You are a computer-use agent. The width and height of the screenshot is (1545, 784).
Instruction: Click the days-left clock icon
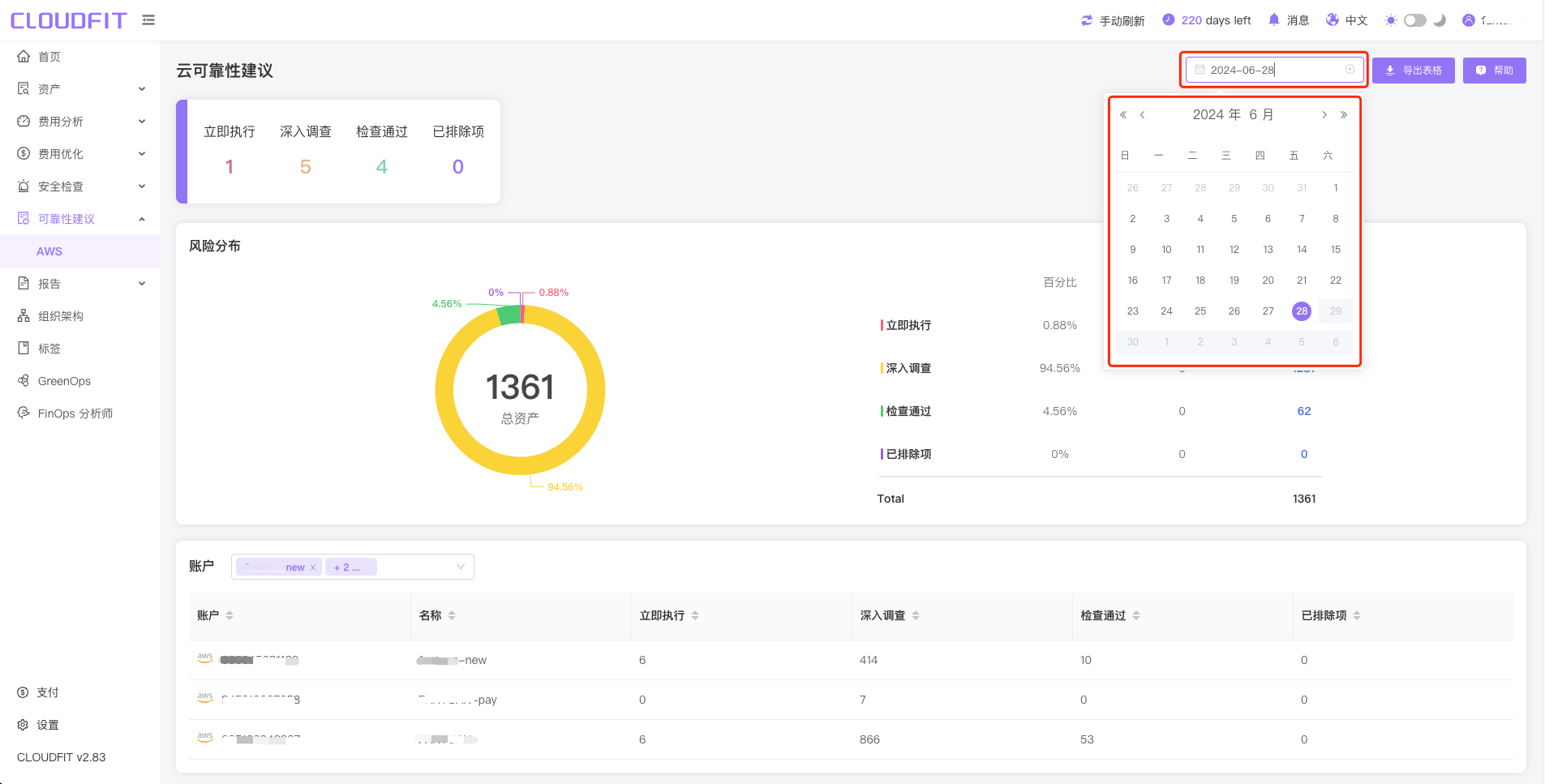click(x=1168, y=19)
